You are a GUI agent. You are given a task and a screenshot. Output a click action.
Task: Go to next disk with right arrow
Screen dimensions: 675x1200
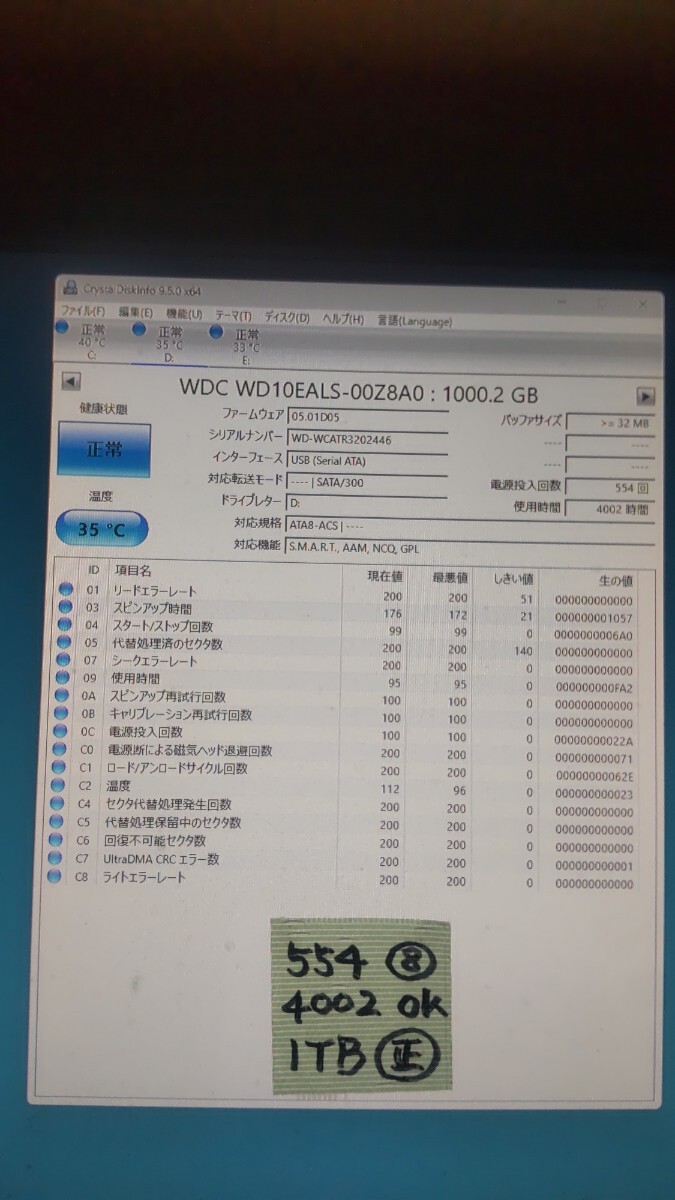[645, 396]
